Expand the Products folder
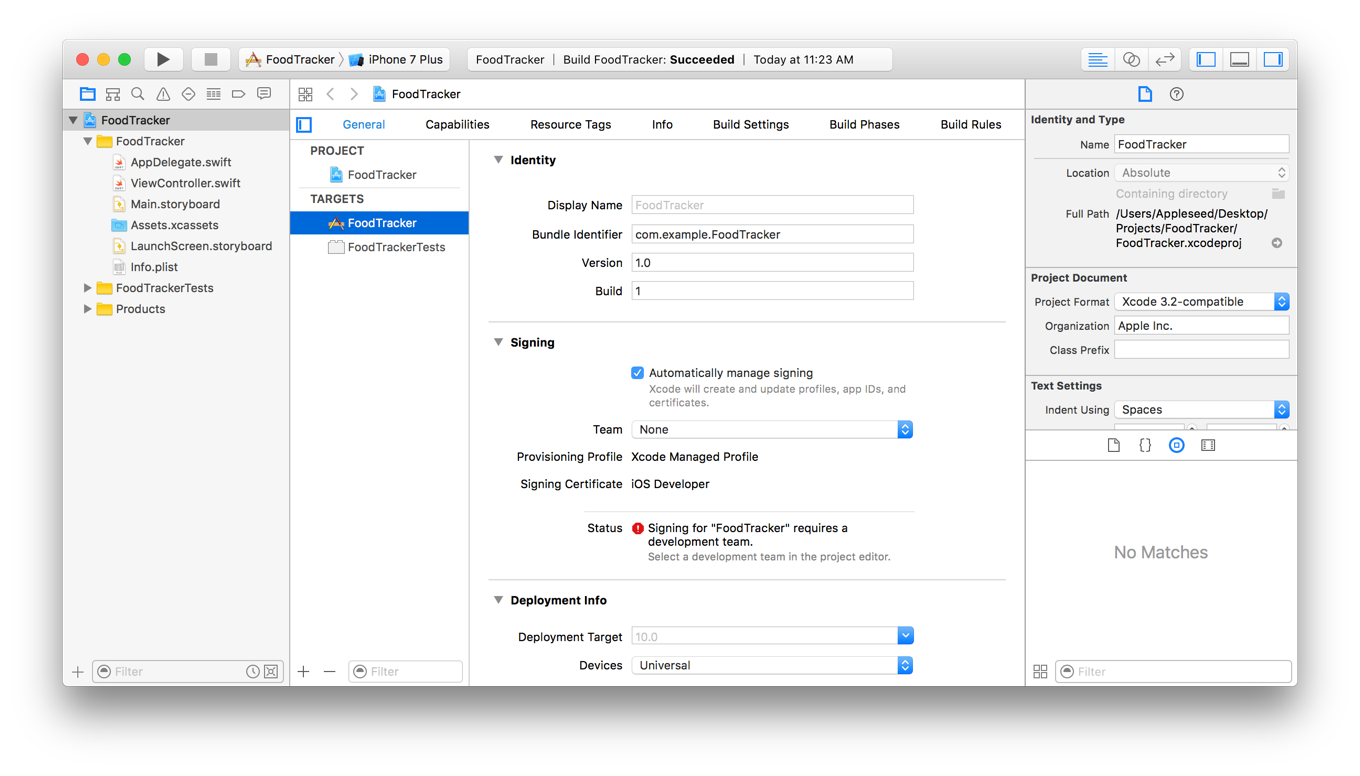The width and height of the screenshot is (1360, 776). (88, 309)
